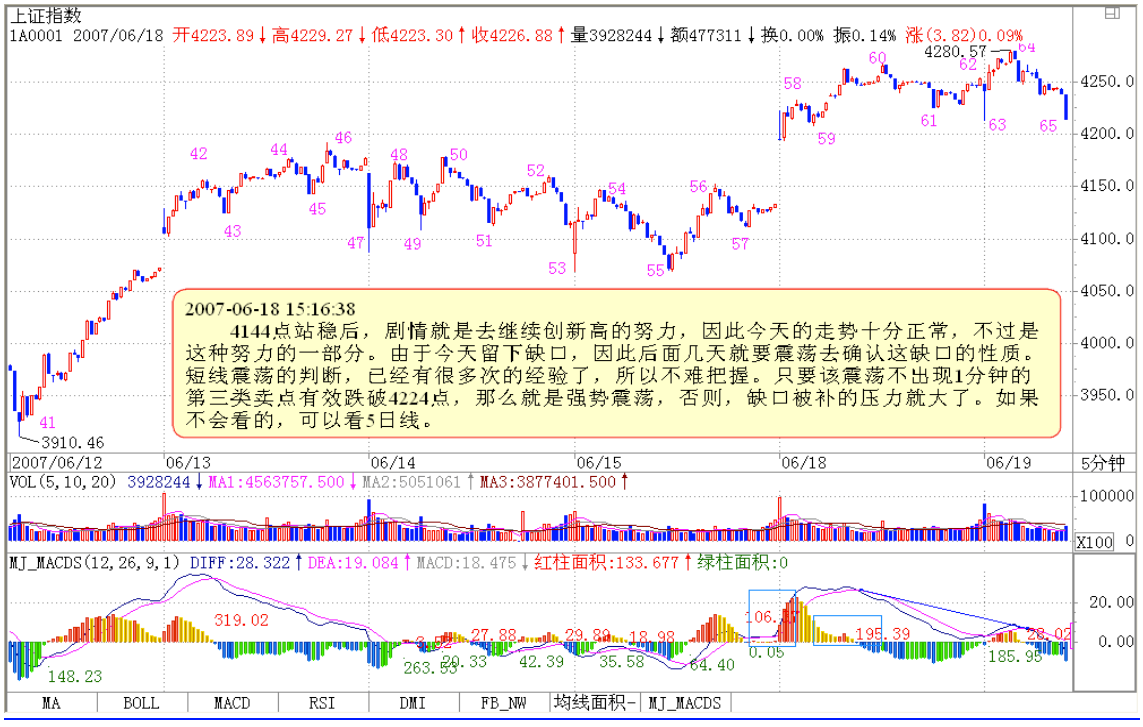Click the annotation timestamp 2007-06-18 15:16:38
This screenshot has height=727, width=1143.
coord(270,309)
